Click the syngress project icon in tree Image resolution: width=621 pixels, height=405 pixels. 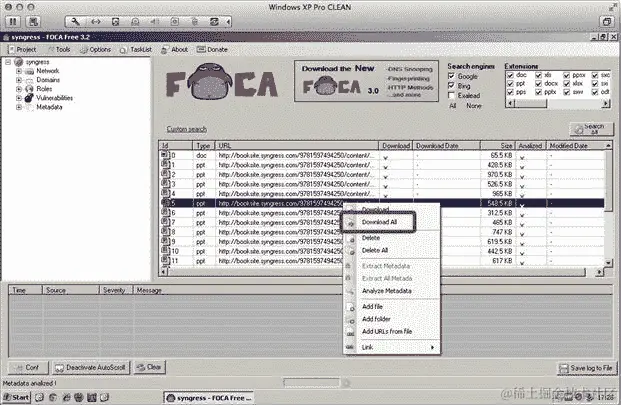click(x=19, y=62)
